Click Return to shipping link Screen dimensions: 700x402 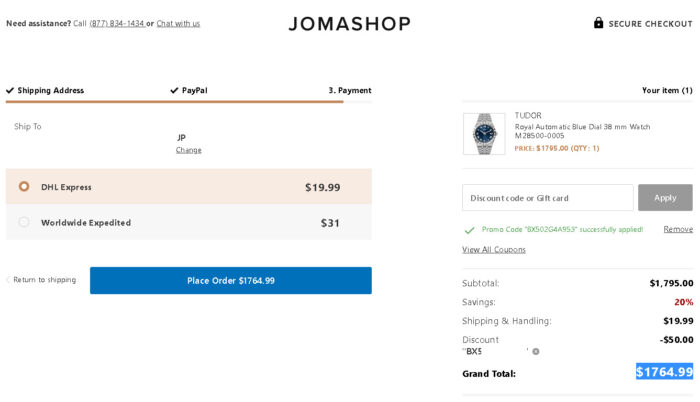click(44, 280)
